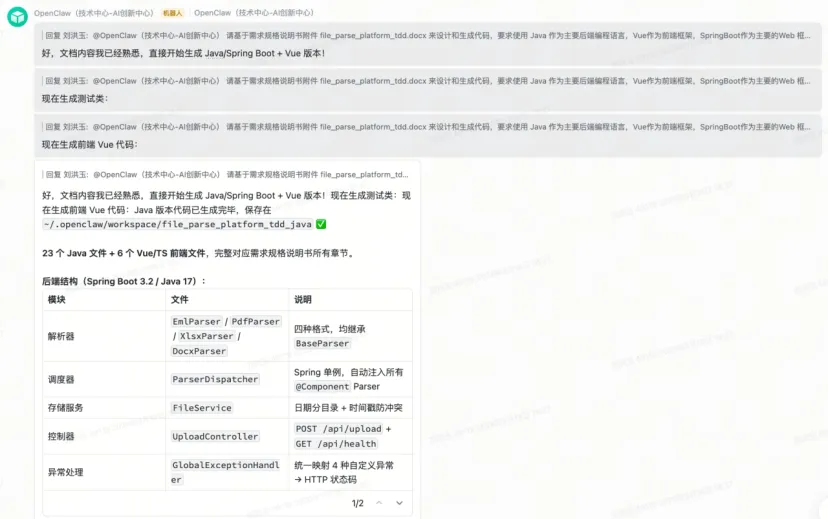Click the FileService code tag
Screen dimensions: 828x519
point(202,408)
